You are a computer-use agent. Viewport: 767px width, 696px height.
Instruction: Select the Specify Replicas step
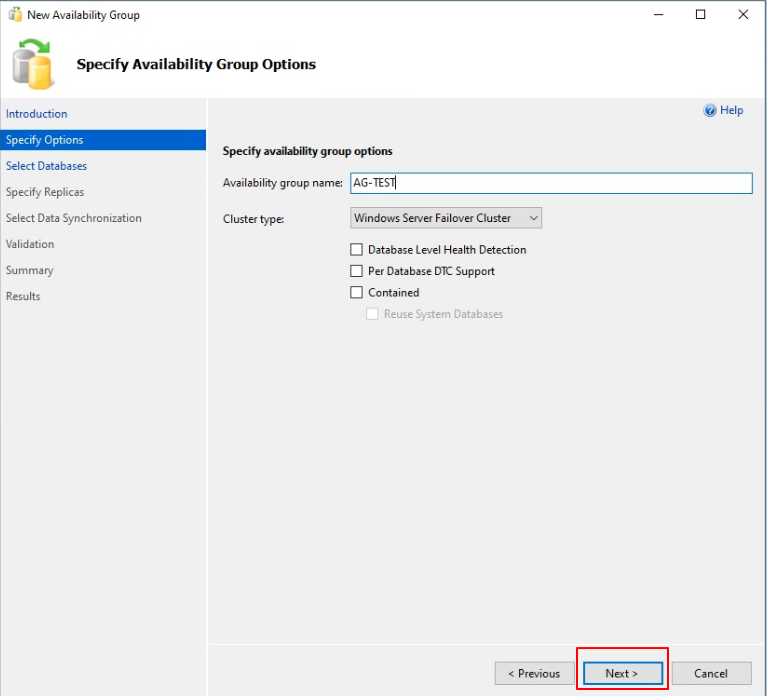45,192
